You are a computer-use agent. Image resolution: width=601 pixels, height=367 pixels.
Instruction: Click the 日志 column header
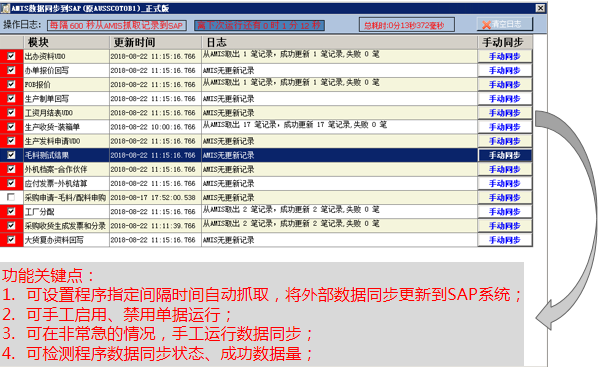coord(340,42)
